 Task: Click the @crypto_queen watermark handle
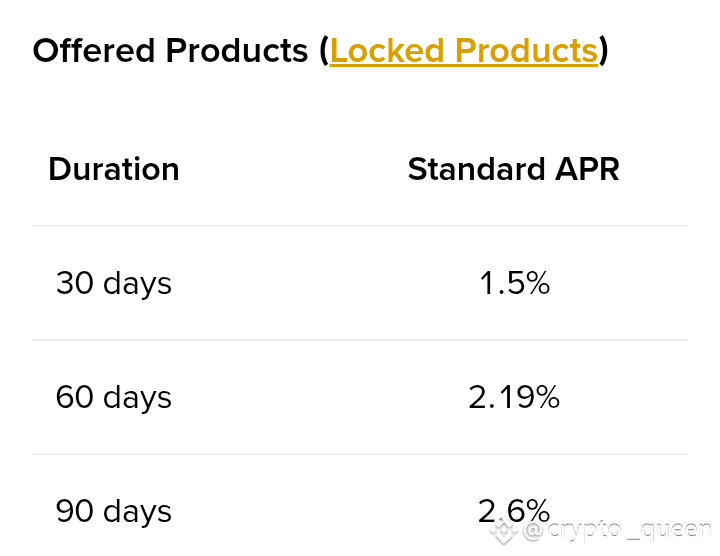(618, 530)
